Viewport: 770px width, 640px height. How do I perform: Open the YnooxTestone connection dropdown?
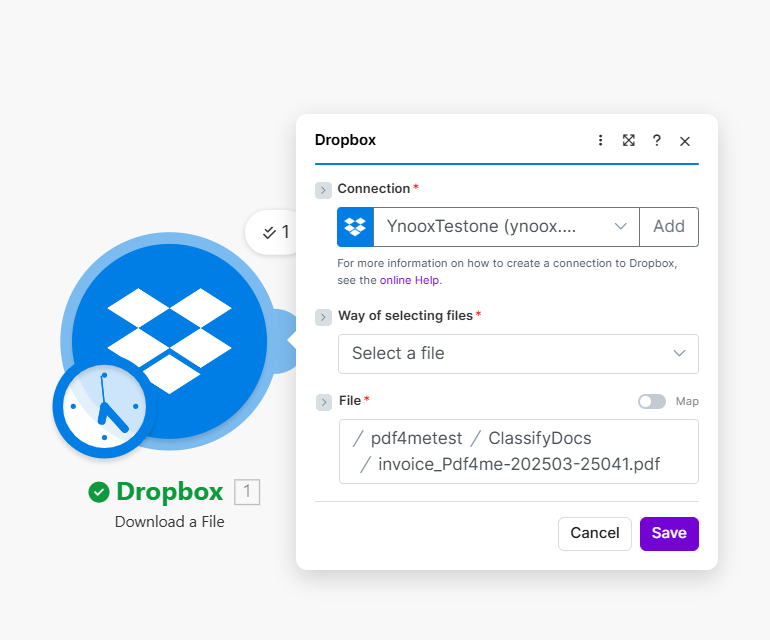pyautogui.click(x=506, y=226)
